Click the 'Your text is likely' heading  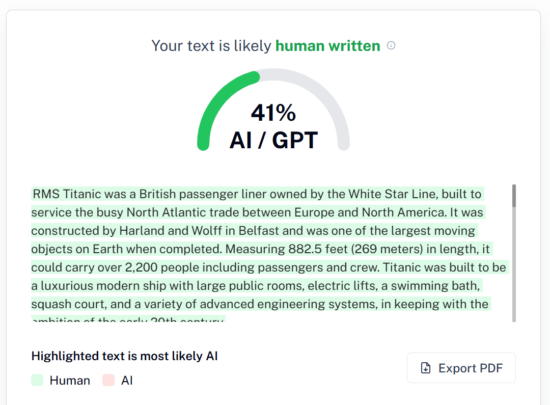pos(212,46)
